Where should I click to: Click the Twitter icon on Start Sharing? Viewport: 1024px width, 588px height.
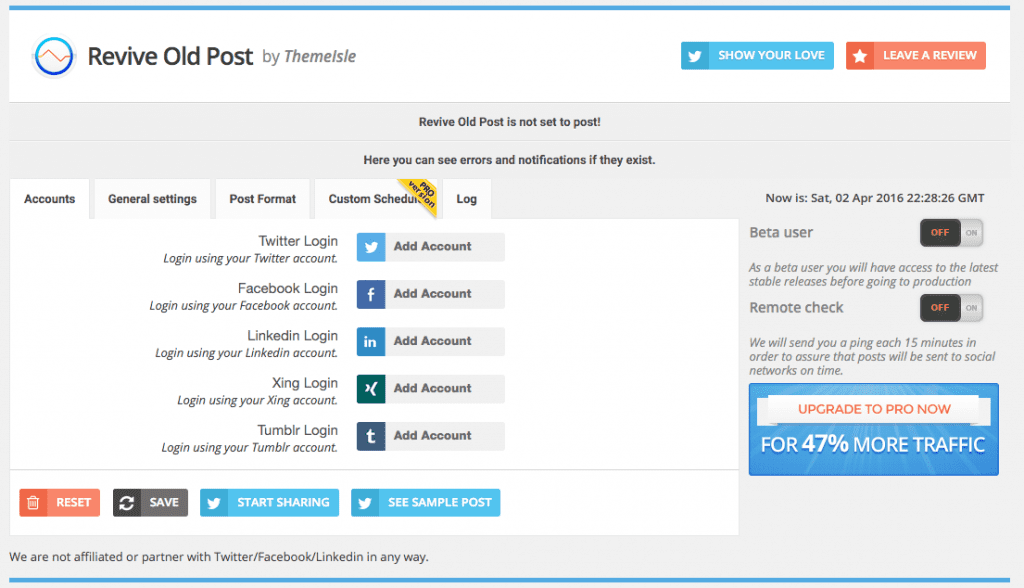[214, 502]
